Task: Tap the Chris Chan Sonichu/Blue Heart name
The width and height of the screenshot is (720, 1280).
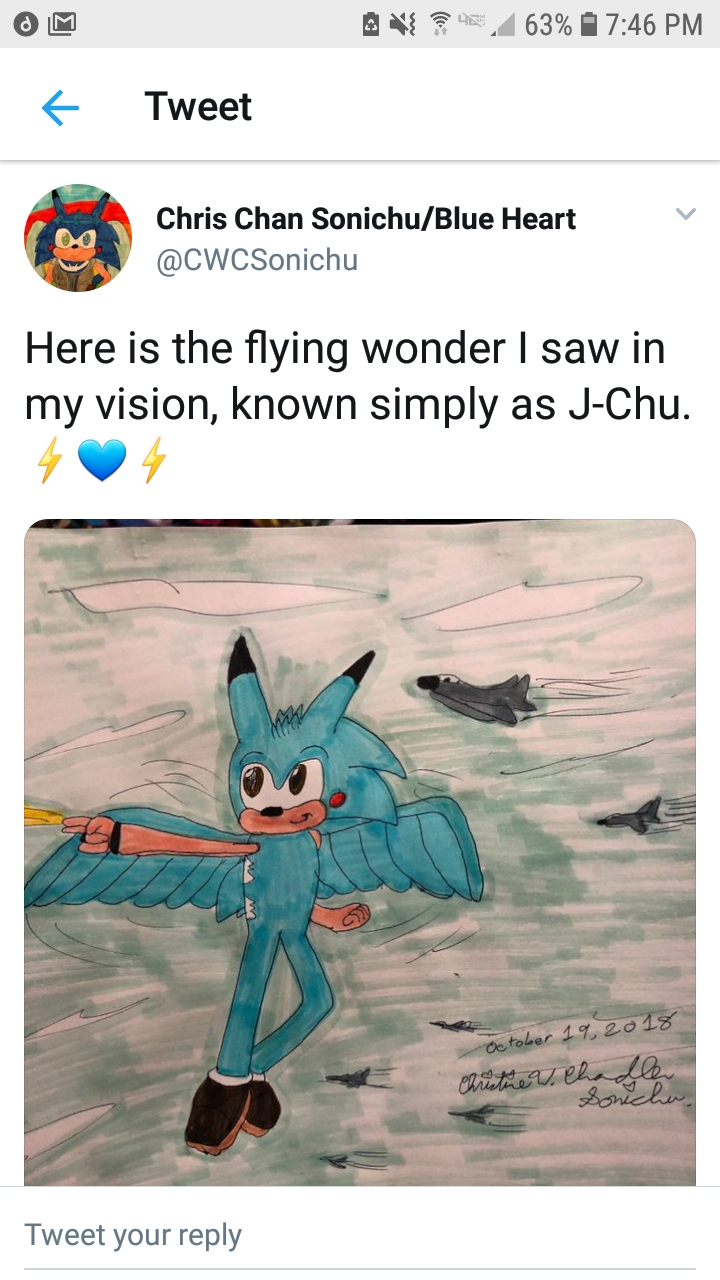Action: tap(366, 219)
